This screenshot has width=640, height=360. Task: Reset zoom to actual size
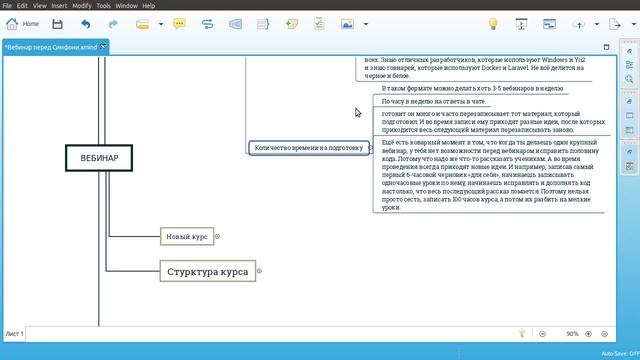coord(604,334)
